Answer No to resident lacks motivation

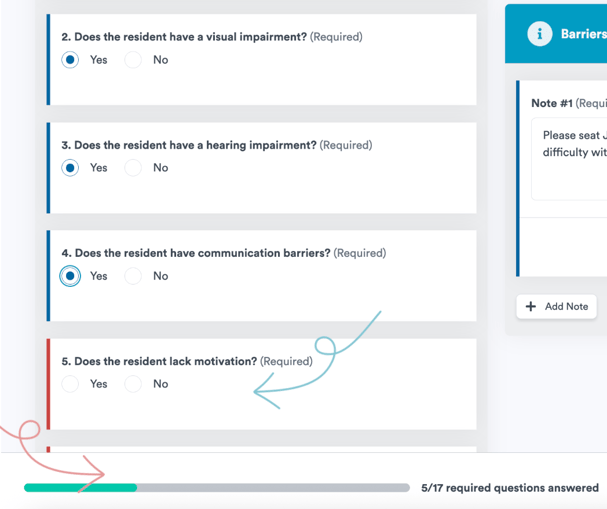click(133, 384)
